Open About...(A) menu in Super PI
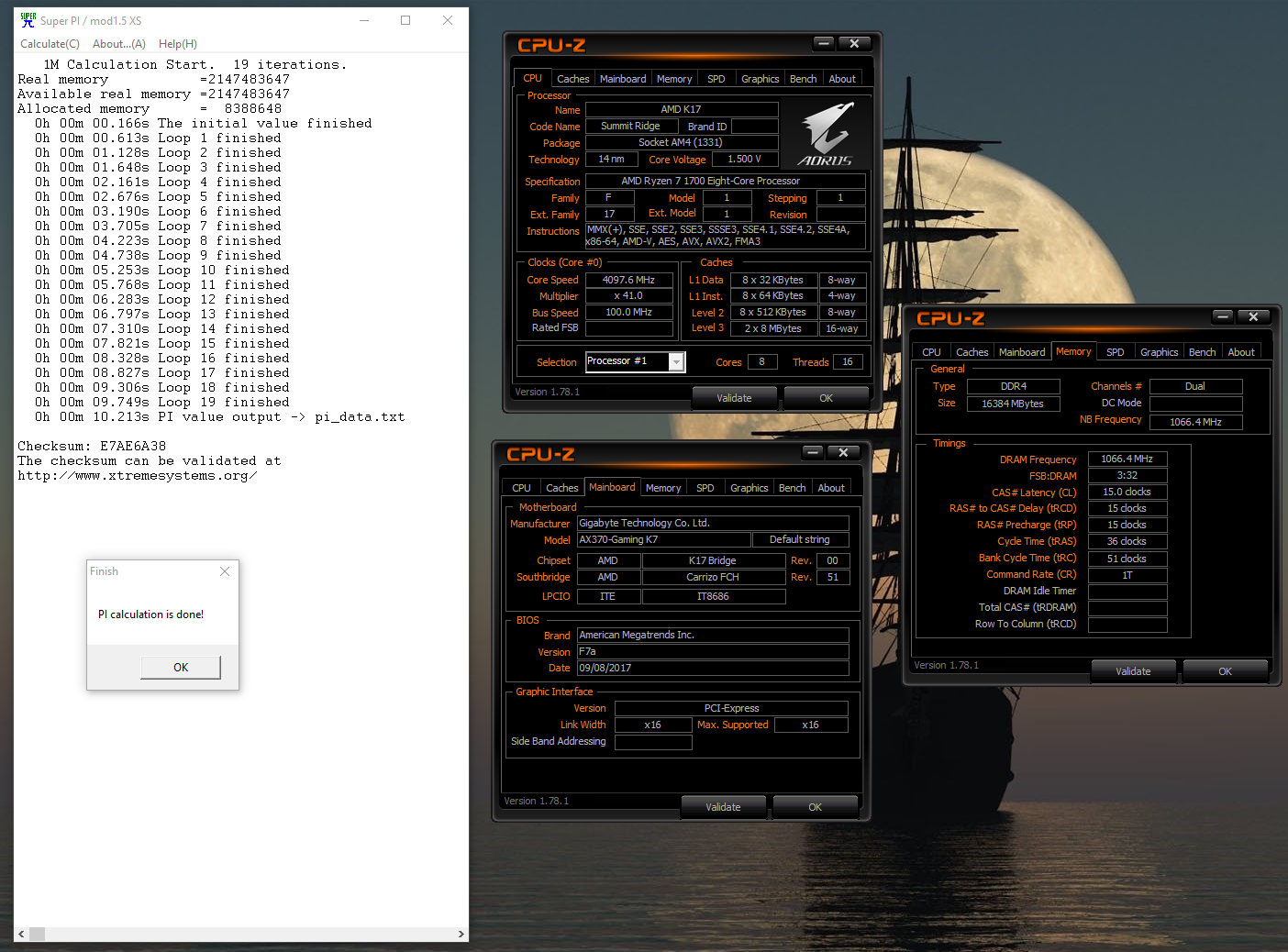Image resolution: width=1288 pixels, height=952 pixels. pyautogui.click(x=119, y=44)
